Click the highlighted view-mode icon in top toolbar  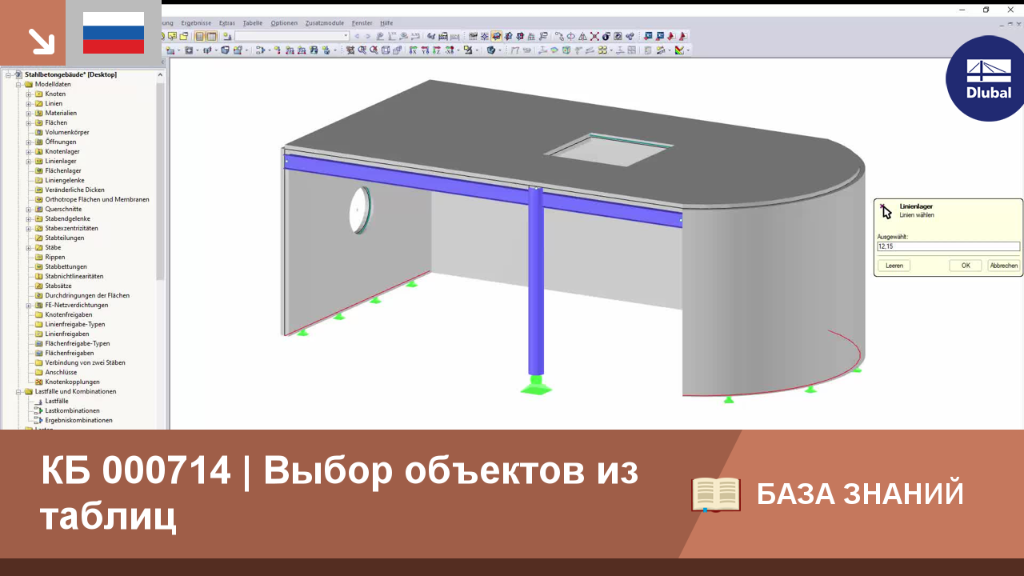click(x=496, y=37)
